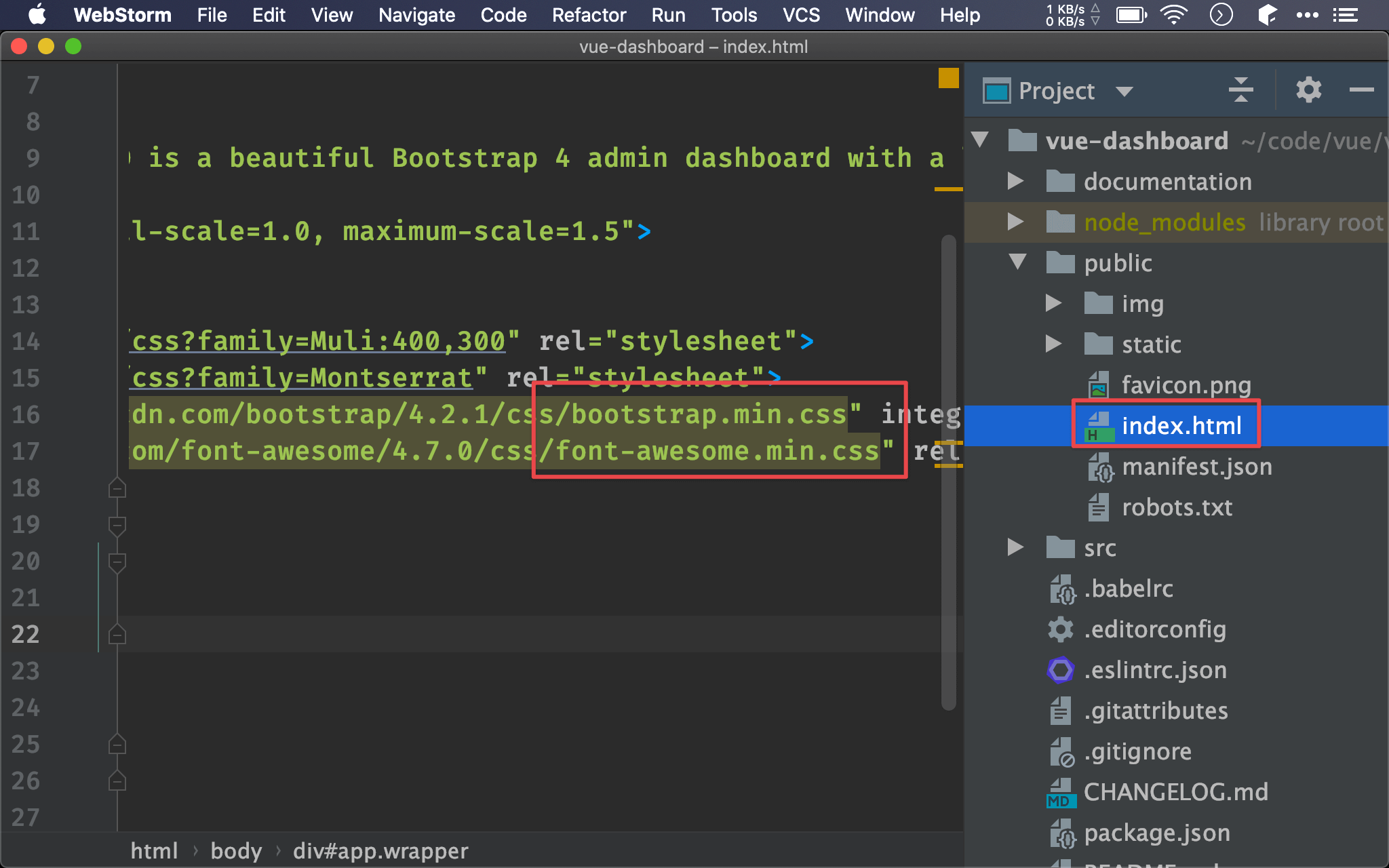Viewport: 1389px width, 868px height.
Task: Click html in the breadcrumb bar
Action: pyautogui.click(x=154, y=850)
